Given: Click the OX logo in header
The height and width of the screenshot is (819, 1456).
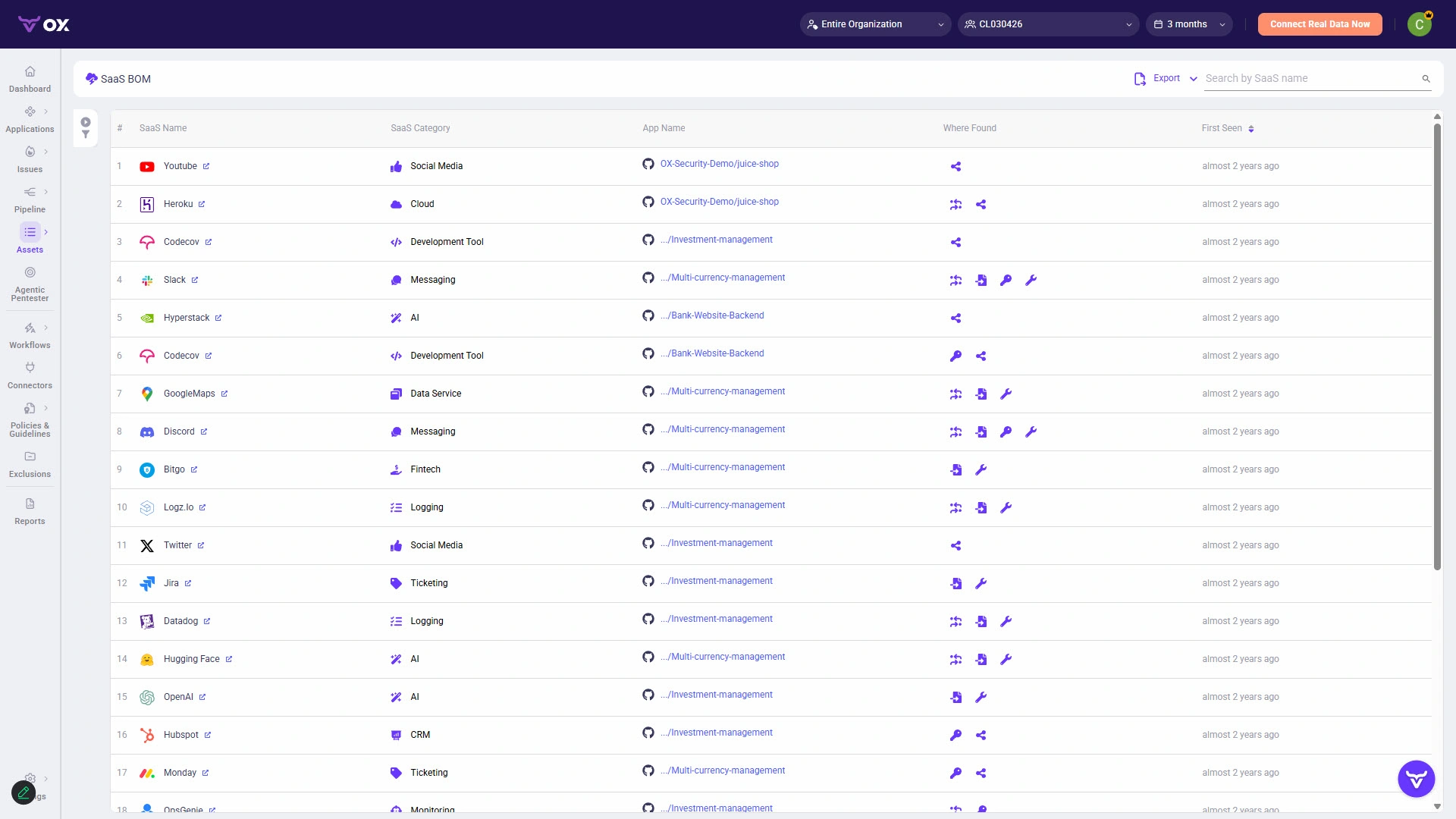Looking at the screenshot, I should pyautogui.click(x=44, y=24).
